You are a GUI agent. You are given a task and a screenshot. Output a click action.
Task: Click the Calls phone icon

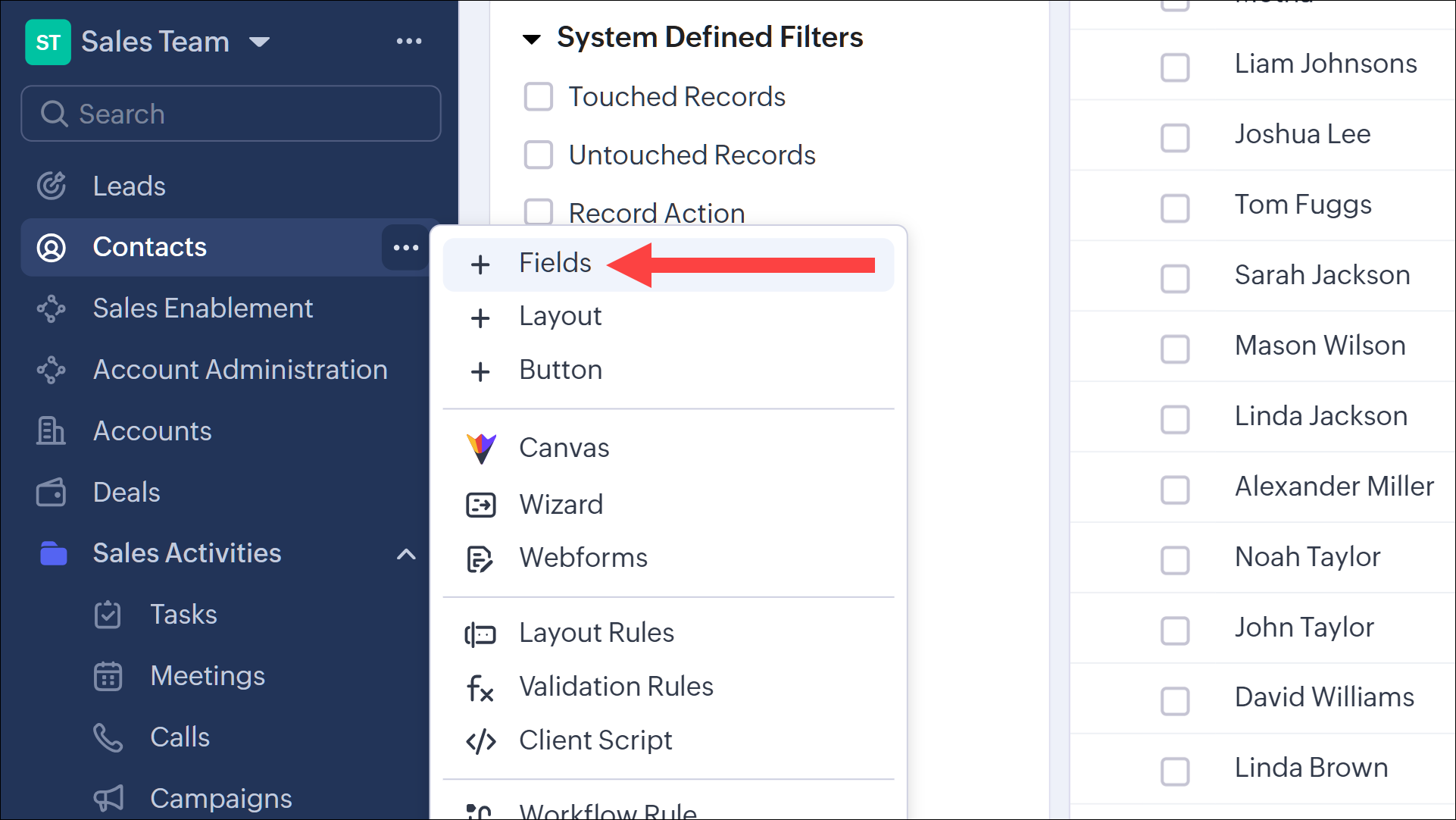pos(108,737)
